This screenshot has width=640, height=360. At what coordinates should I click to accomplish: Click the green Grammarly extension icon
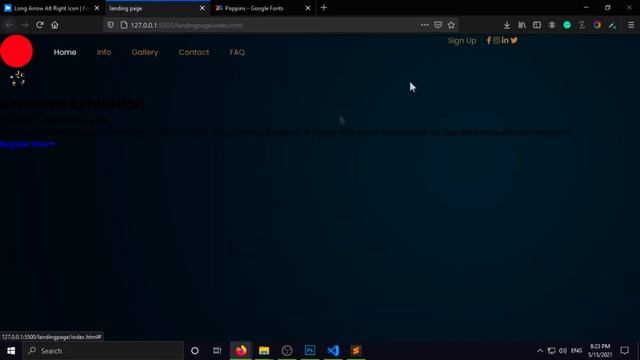click(567, 25)
